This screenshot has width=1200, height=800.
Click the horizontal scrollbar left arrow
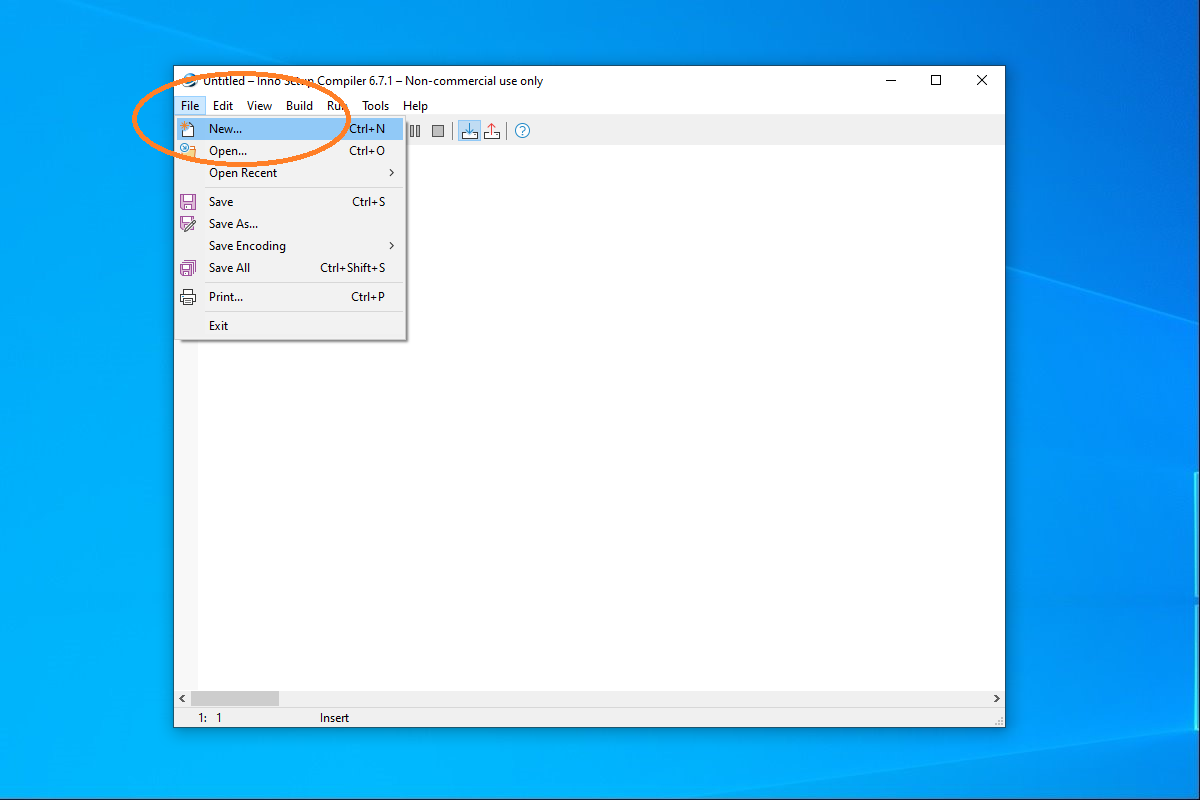point(182,699)
